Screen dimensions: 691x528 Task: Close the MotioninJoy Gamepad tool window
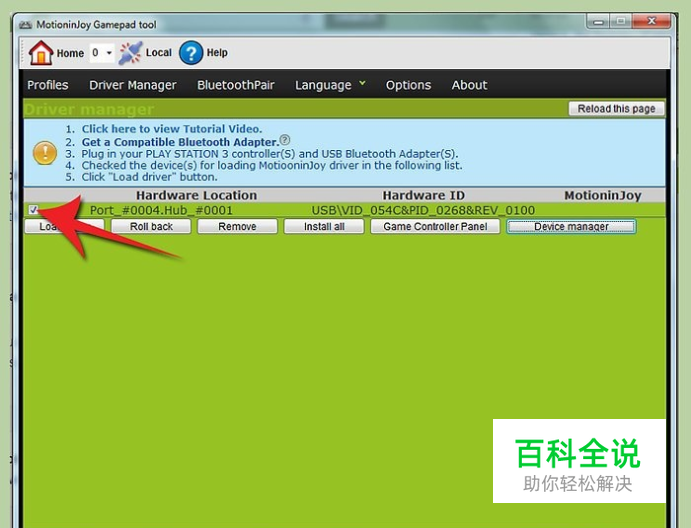(652, 21)
